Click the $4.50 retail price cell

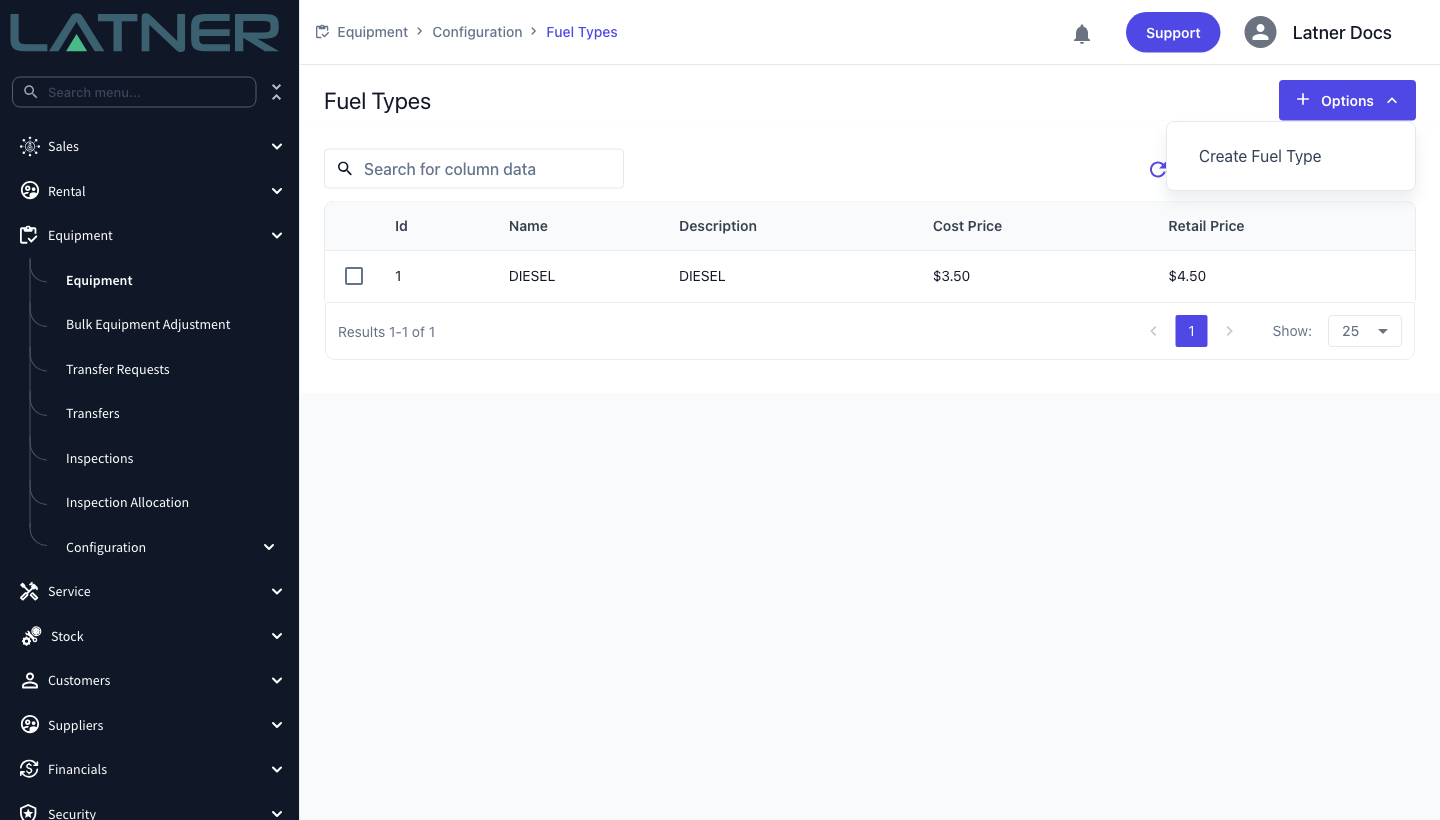1187,276
